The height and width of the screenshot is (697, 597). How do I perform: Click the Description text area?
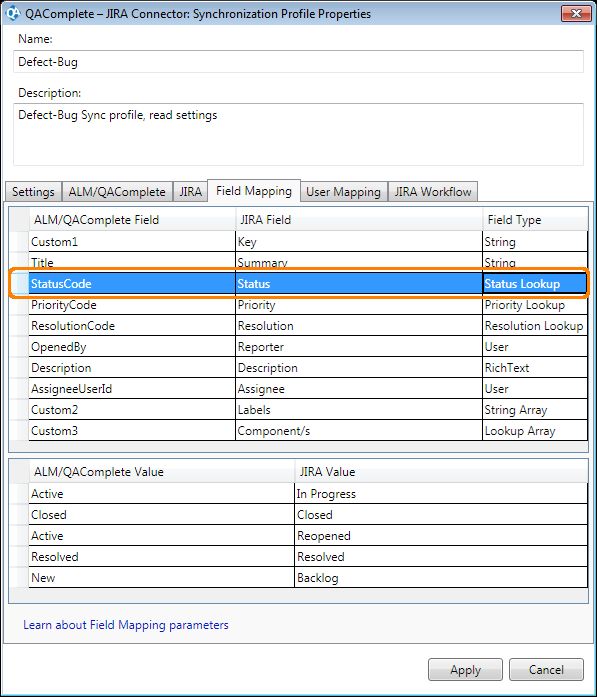[x=298, y=134]
